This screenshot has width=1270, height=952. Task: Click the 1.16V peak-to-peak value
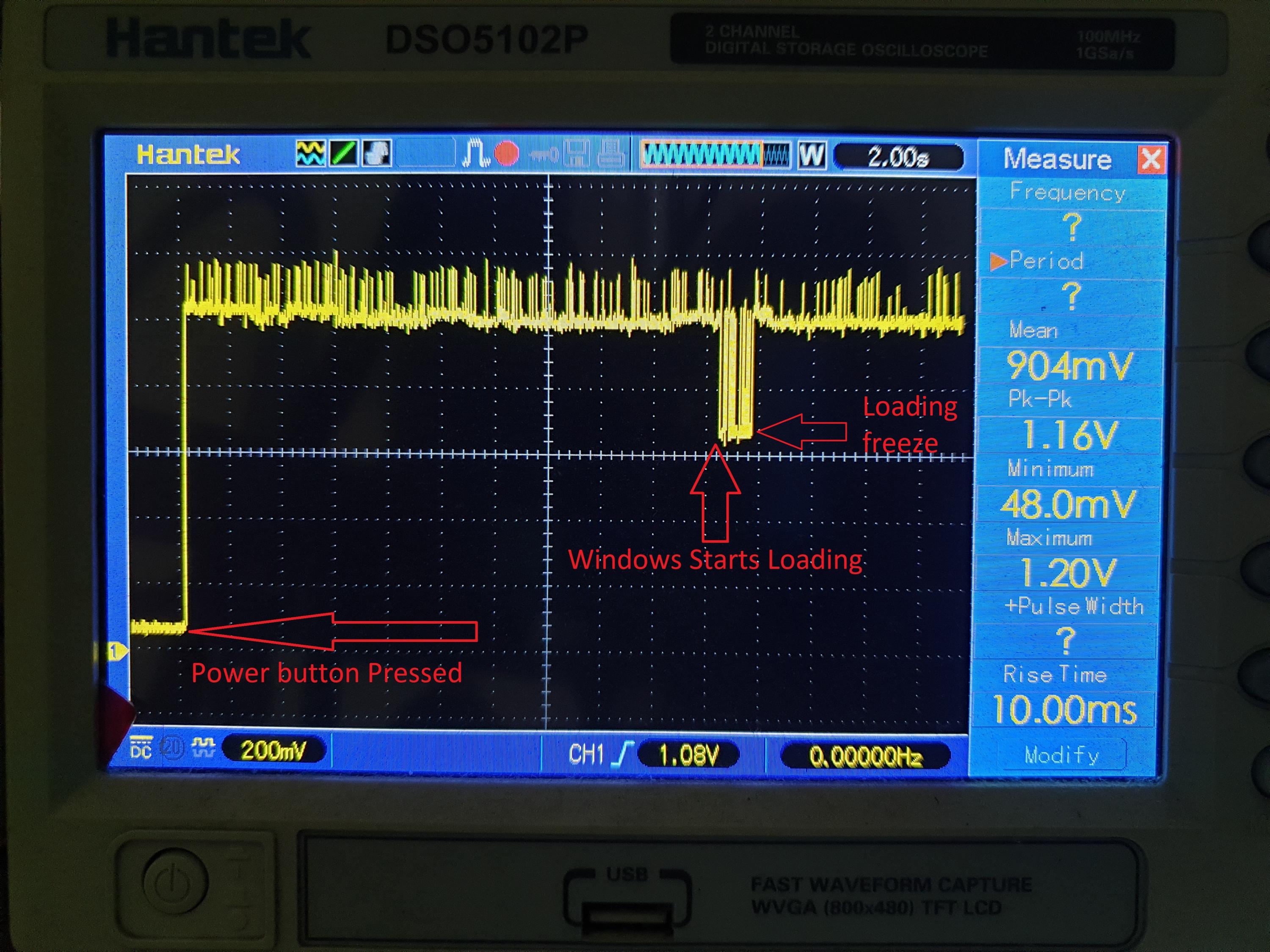pos(1070,435)
